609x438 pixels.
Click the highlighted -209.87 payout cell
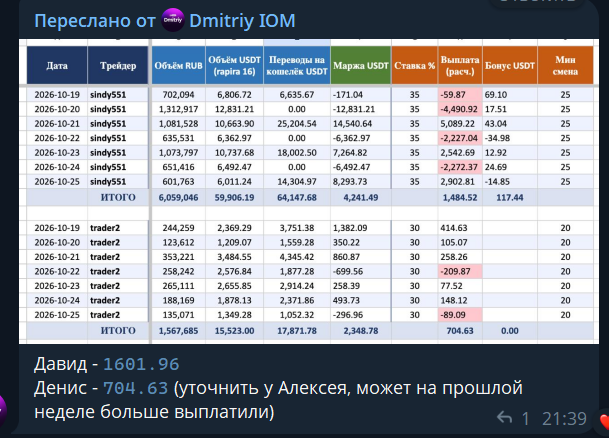pyautogui.click(x=460, y=271)
